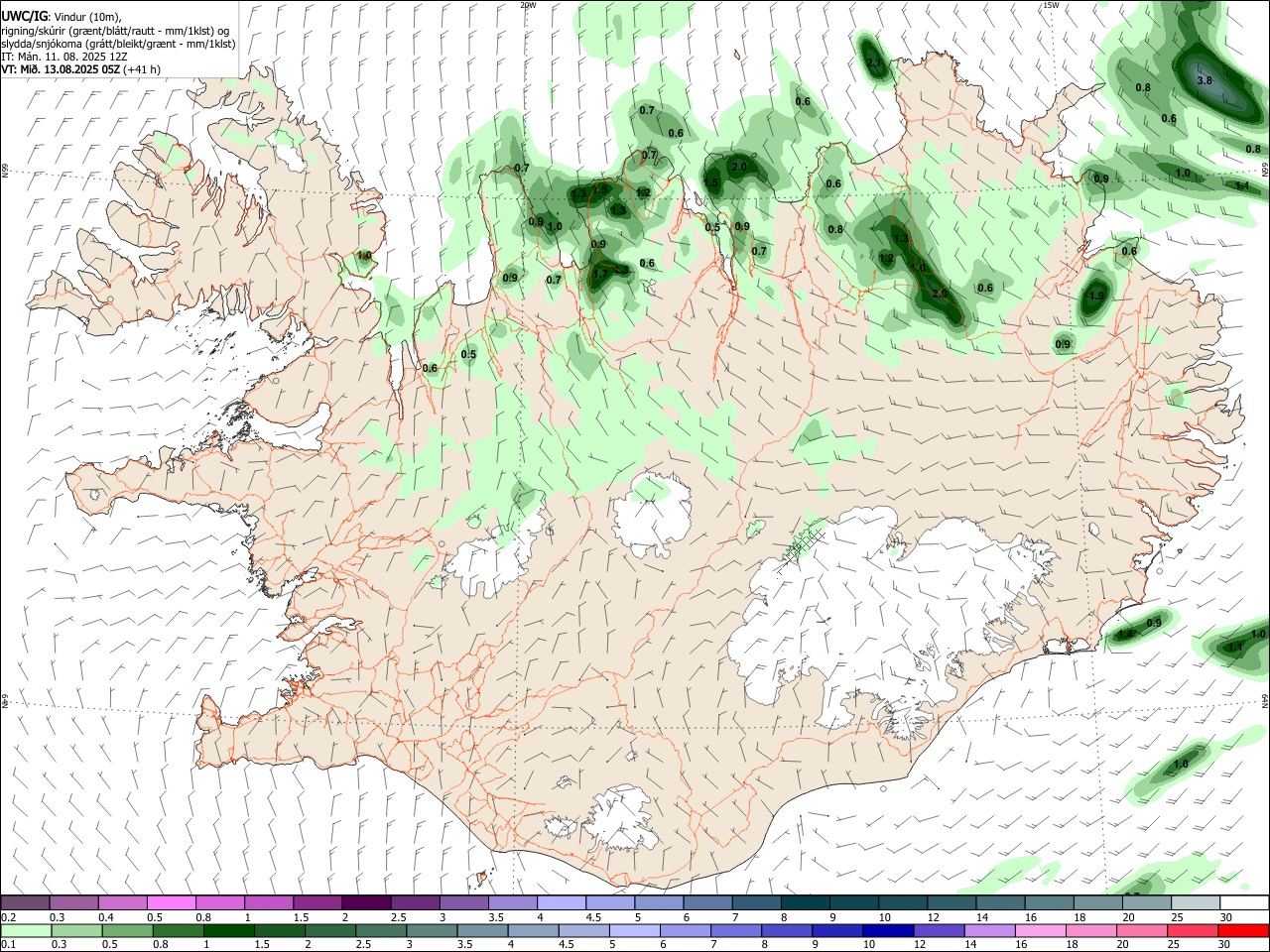Pick the lavender snow swatch between 4 and 4.5
Screen dimensions: 1270x952
(x=561, y=902)
